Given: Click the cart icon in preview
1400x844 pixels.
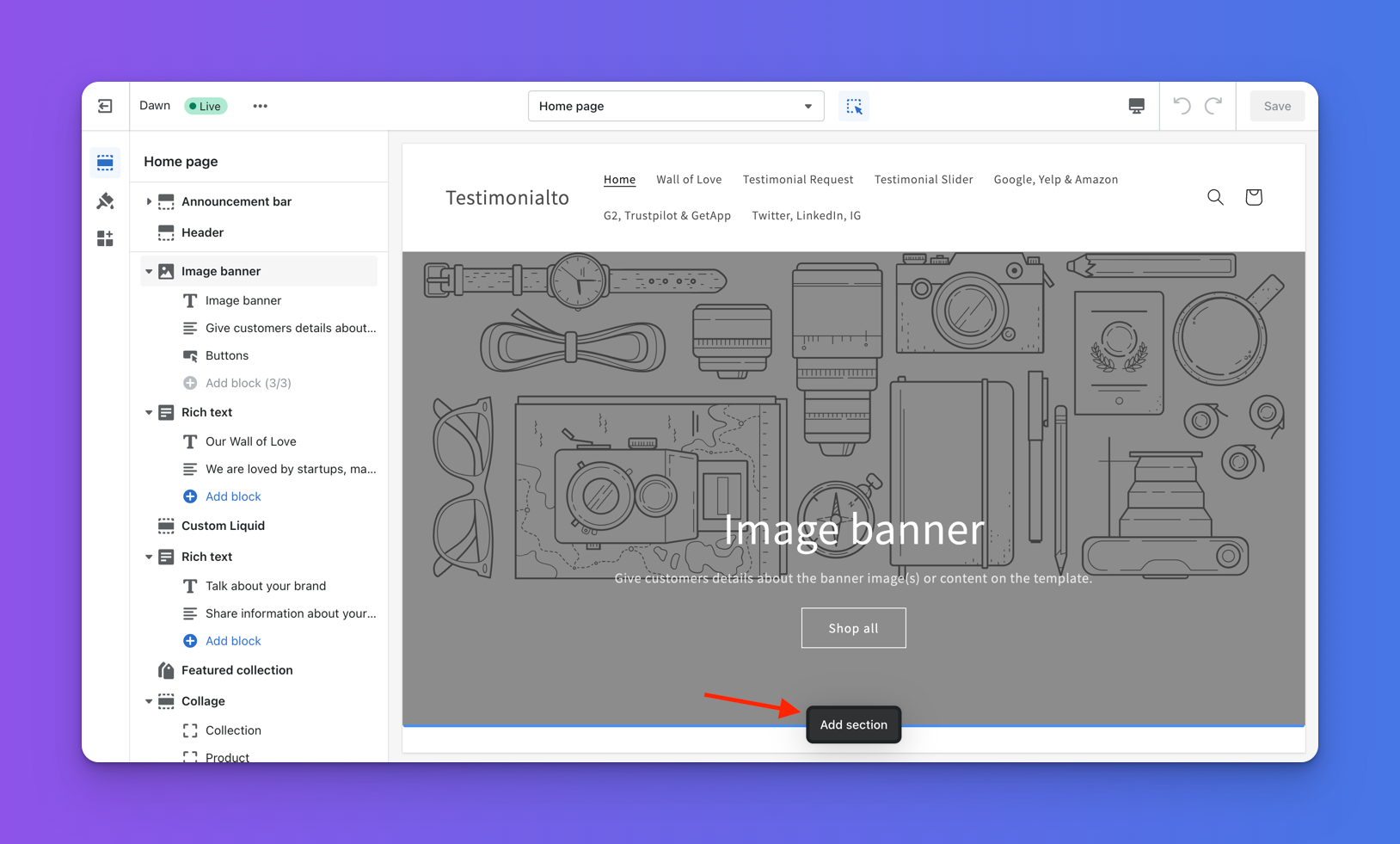Looking at the screenshot, I should [1253, 197].
